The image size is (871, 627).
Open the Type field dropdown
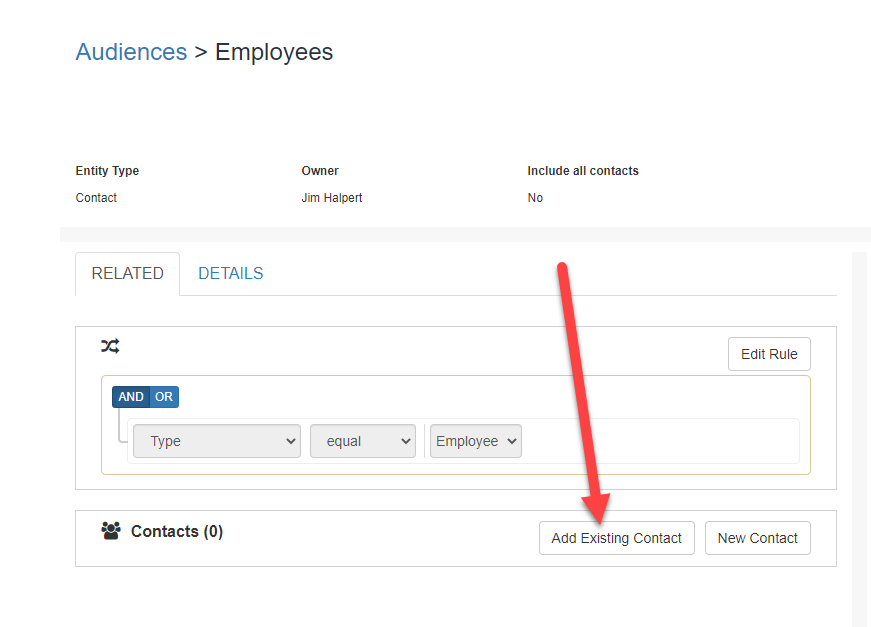217,441
